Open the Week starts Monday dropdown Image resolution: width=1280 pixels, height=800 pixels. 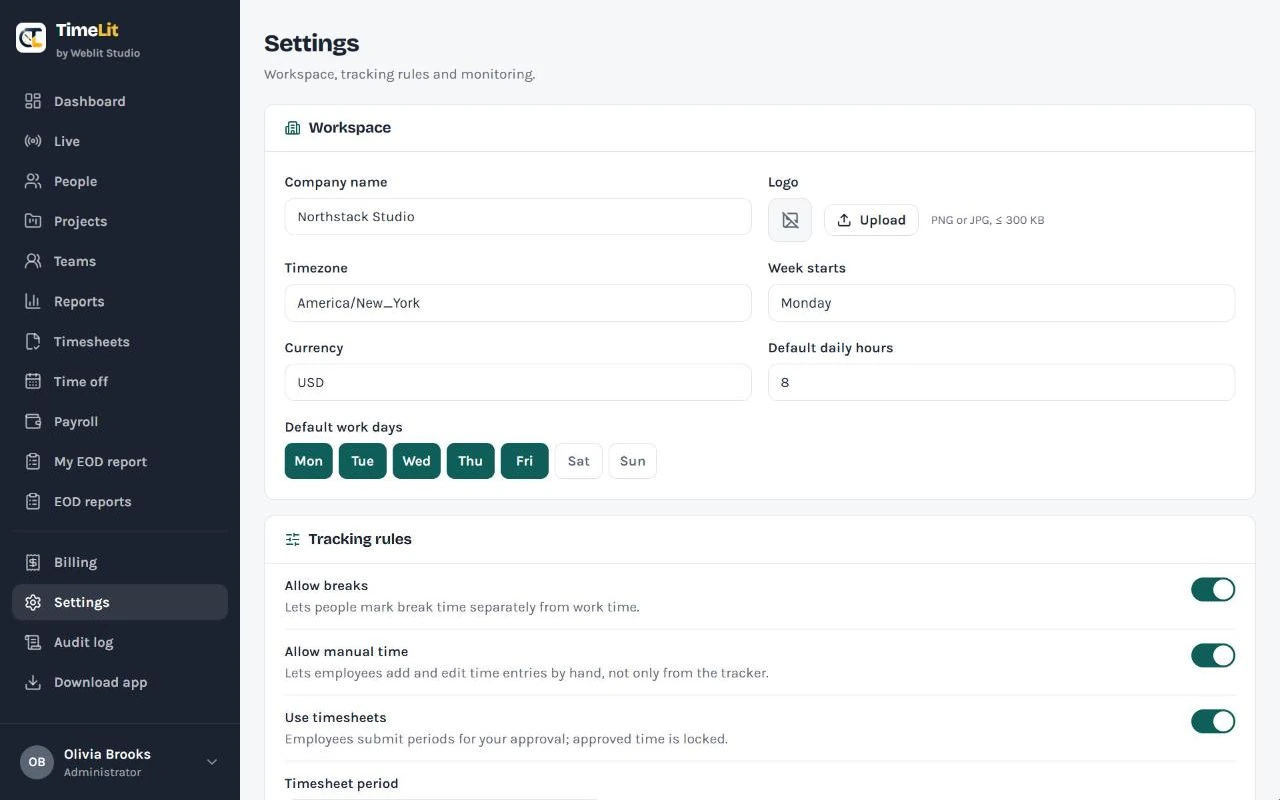pos(1001,303)
